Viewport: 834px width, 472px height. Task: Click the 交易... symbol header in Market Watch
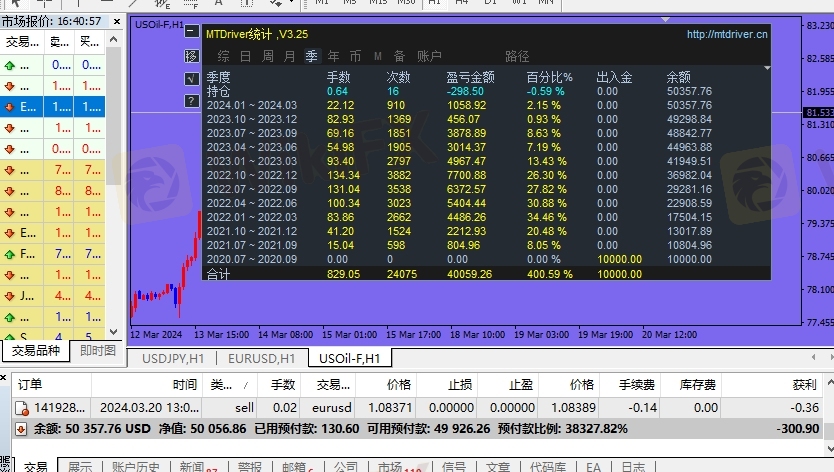21,41
